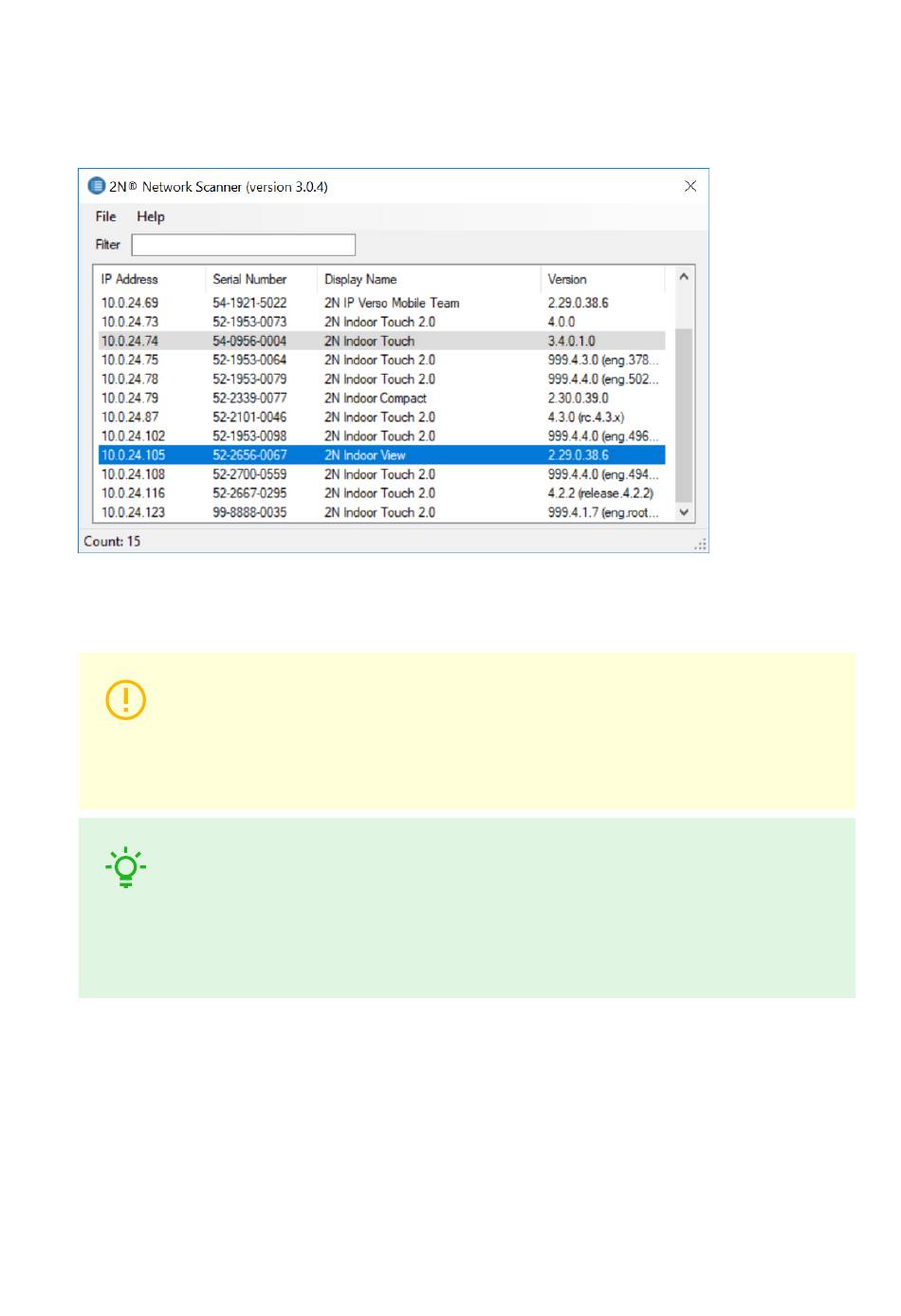Select device row 10.0.24.123
The image size is (901, 1316).
(381, 511)
